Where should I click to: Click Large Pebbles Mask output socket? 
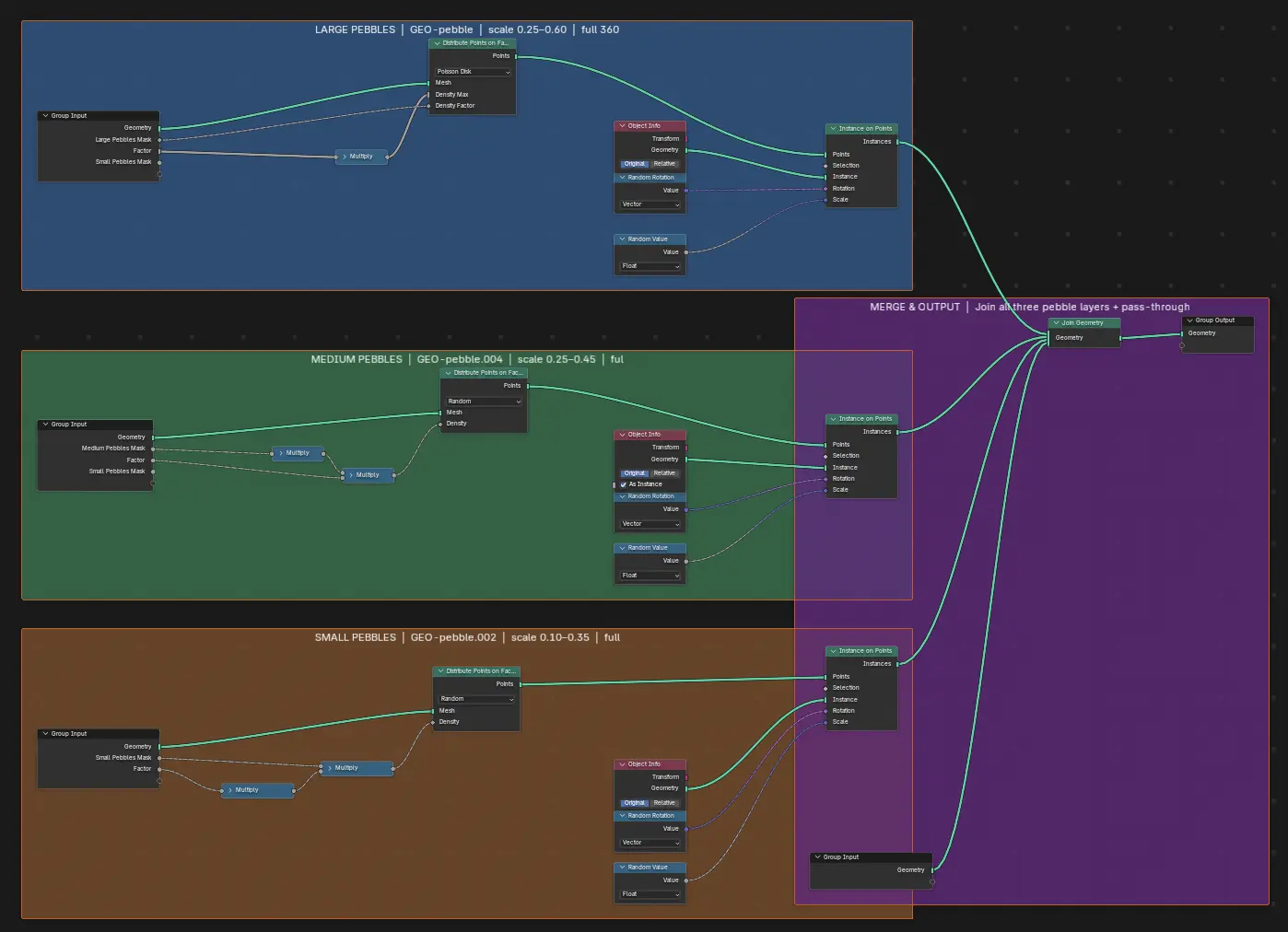click(x=159, y=140)
